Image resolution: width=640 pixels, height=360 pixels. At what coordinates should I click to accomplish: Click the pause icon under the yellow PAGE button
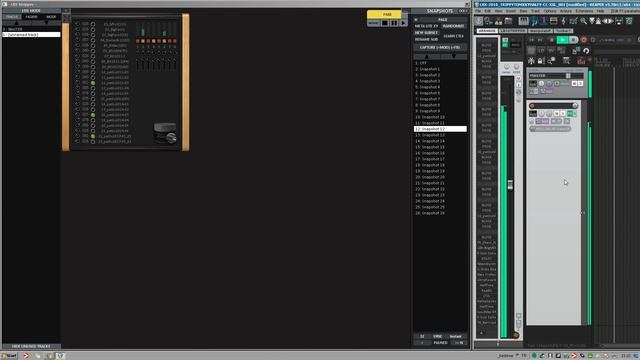point(394,23)
